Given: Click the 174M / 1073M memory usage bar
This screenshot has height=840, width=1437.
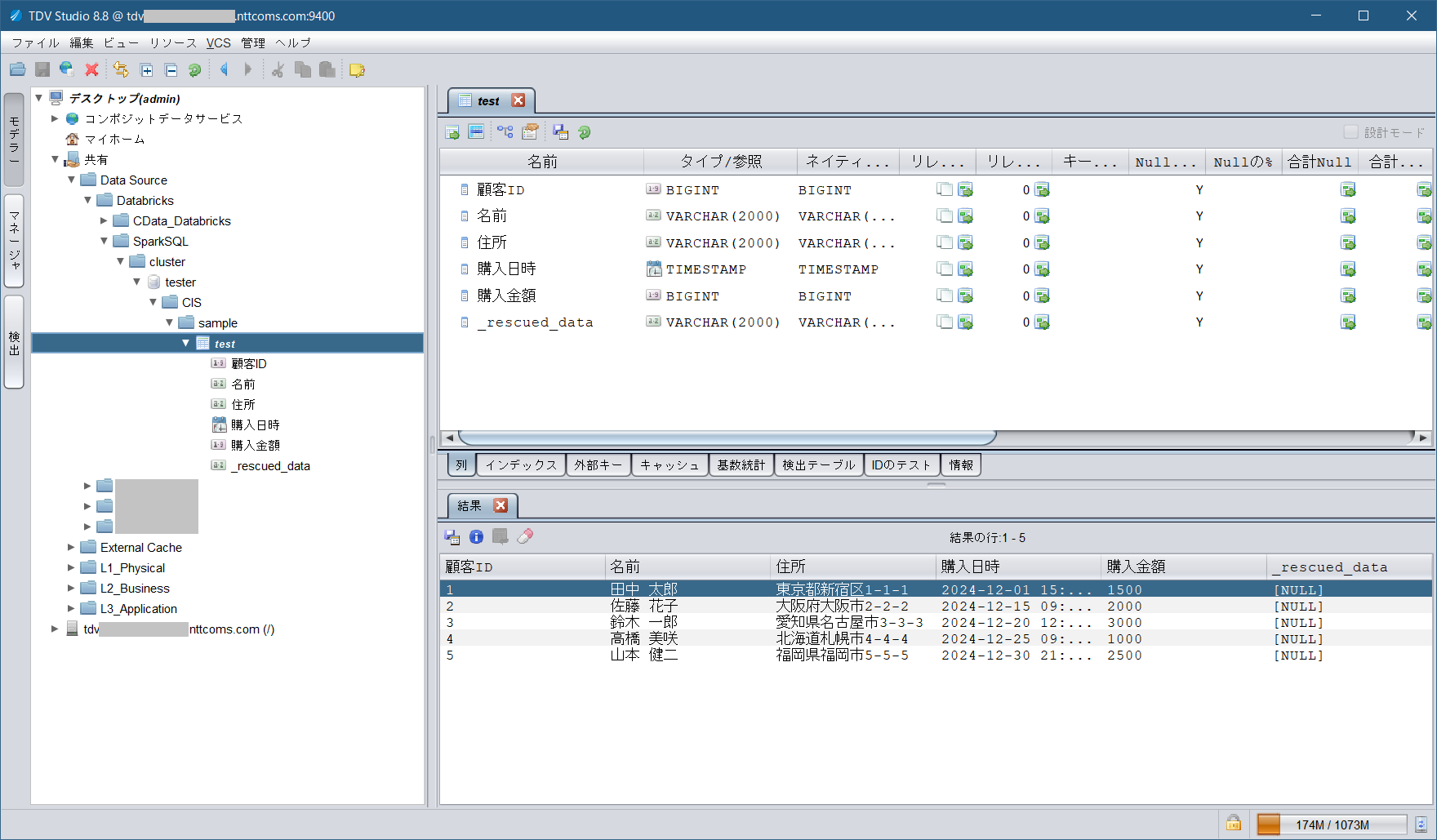Looking at the screenshot, I should point(1332,824).
